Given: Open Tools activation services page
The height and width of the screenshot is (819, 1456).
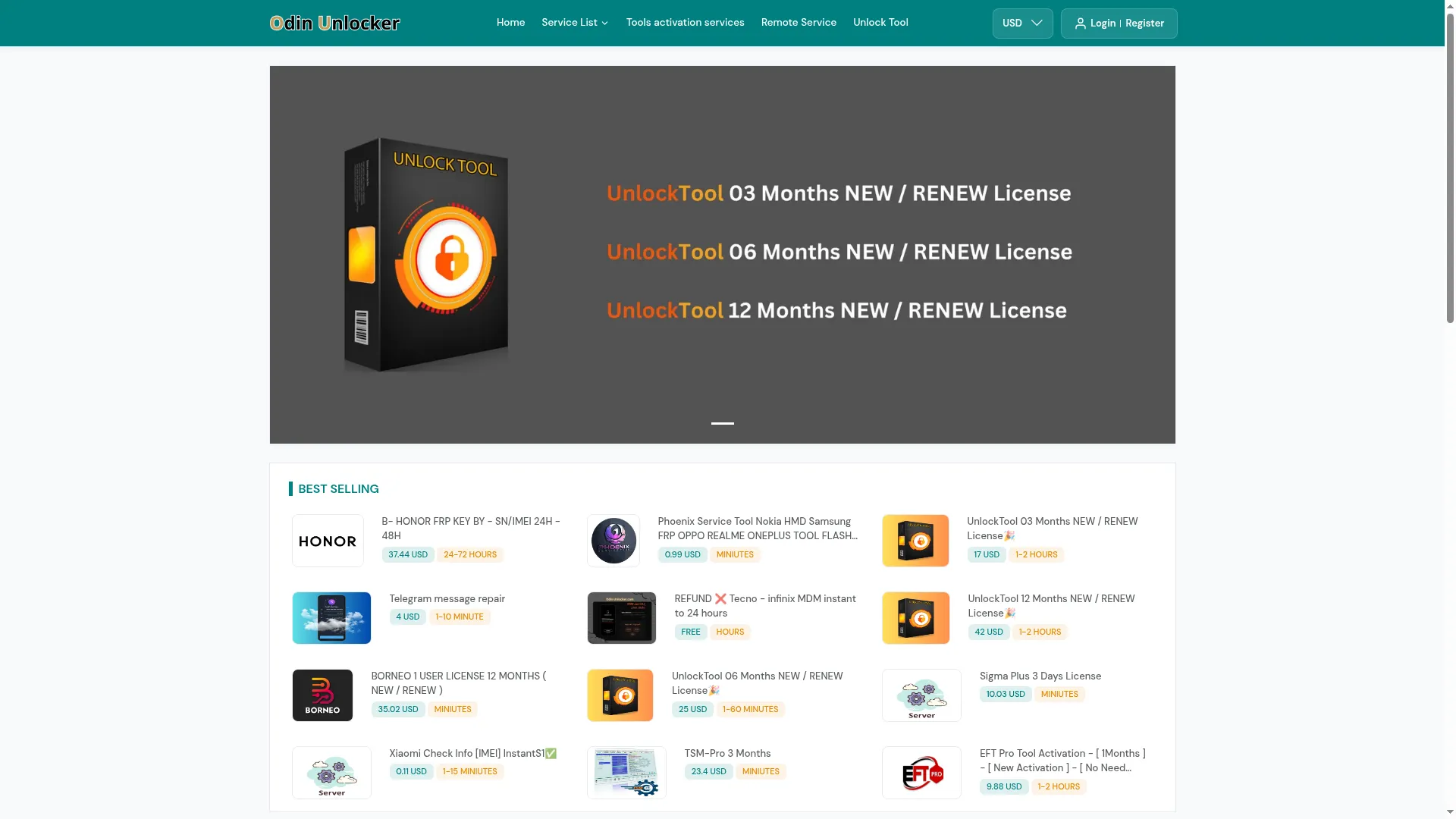Looking at the screenshot, I should 685,23.
